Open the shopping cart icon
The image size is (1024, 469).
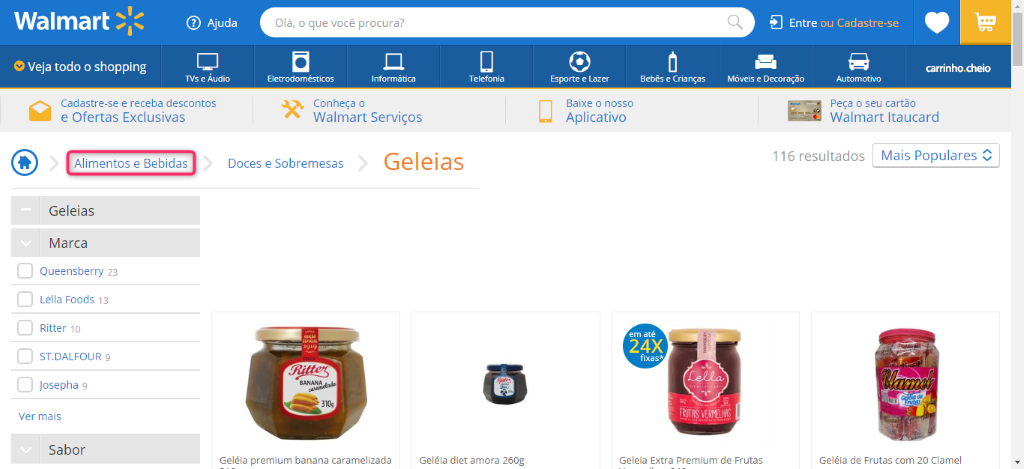coord(985,22)
